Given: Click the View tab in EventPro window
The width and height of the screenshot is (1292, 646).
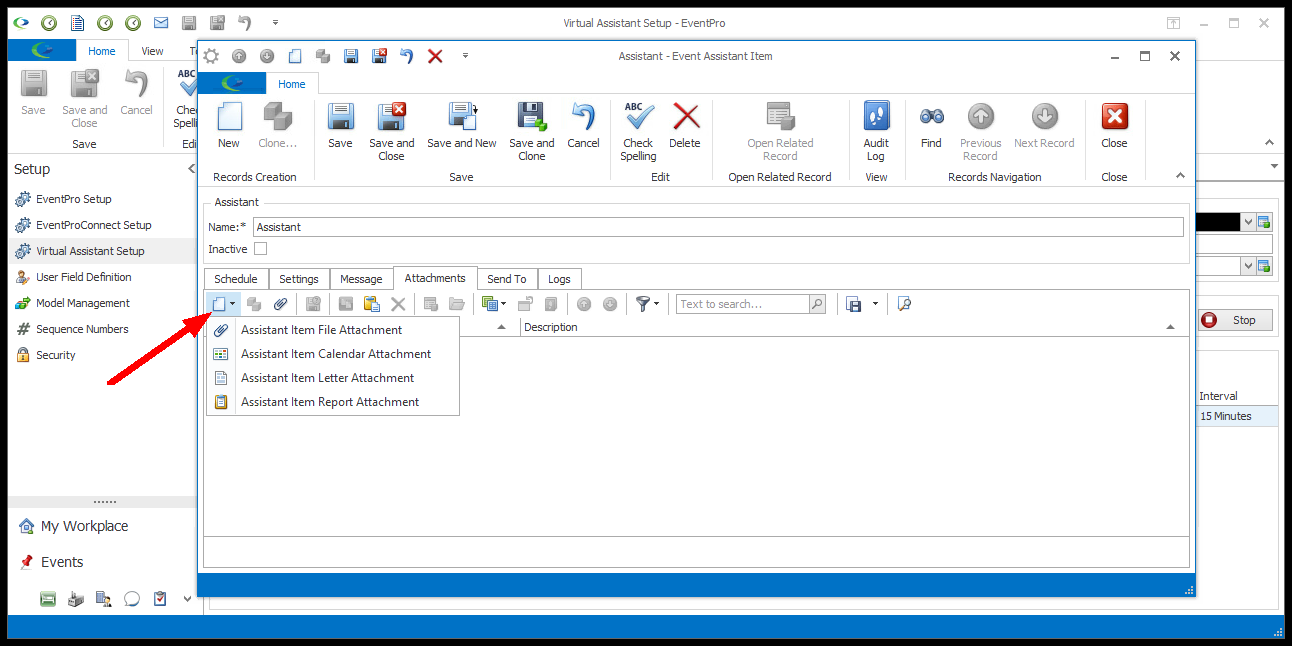Looking at the screenshot, I should tap(152, 51).
